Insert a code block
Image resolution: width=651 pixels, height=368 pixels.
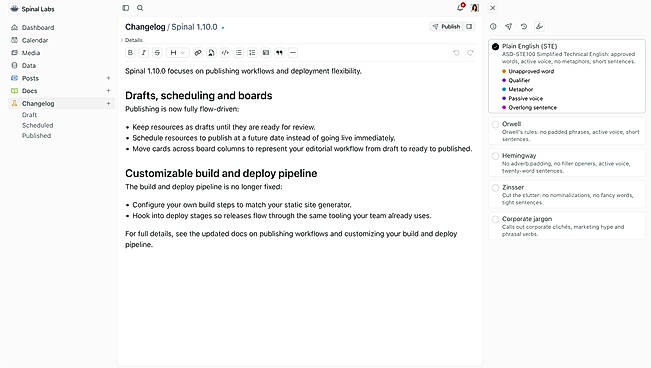coord(225,53)
